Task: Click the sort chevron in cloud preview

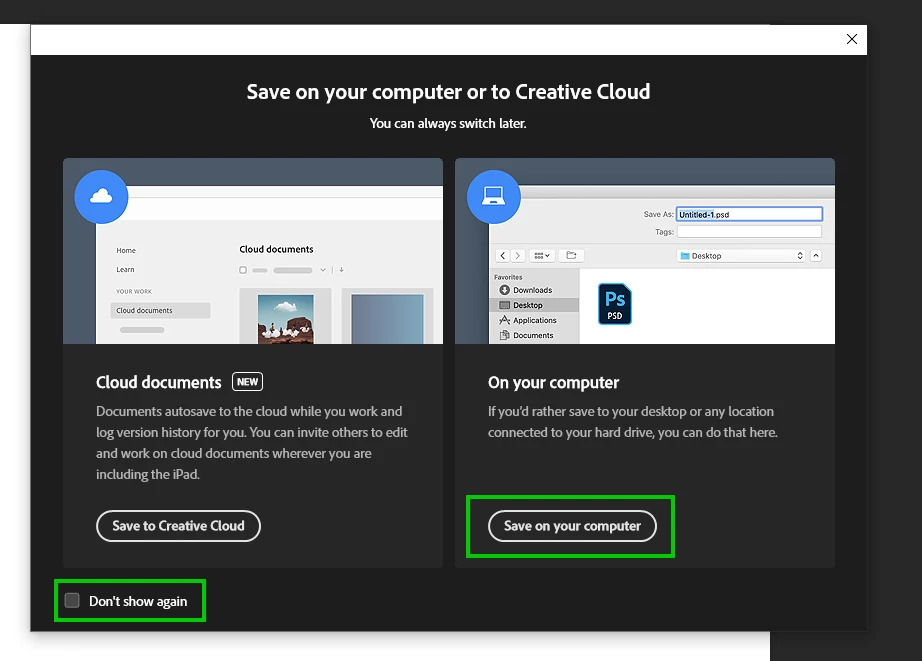Action: point(323,270)
